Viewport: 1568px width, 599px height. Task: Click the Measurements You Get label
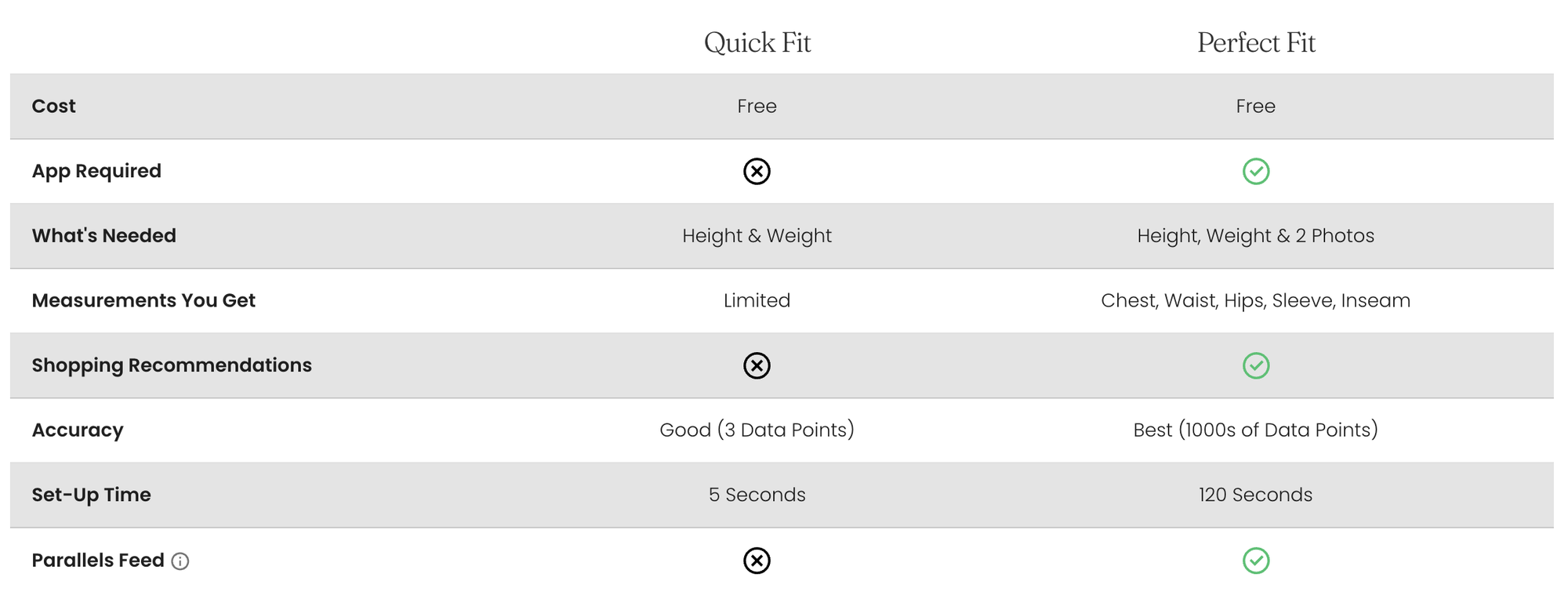tap(143, 300)
